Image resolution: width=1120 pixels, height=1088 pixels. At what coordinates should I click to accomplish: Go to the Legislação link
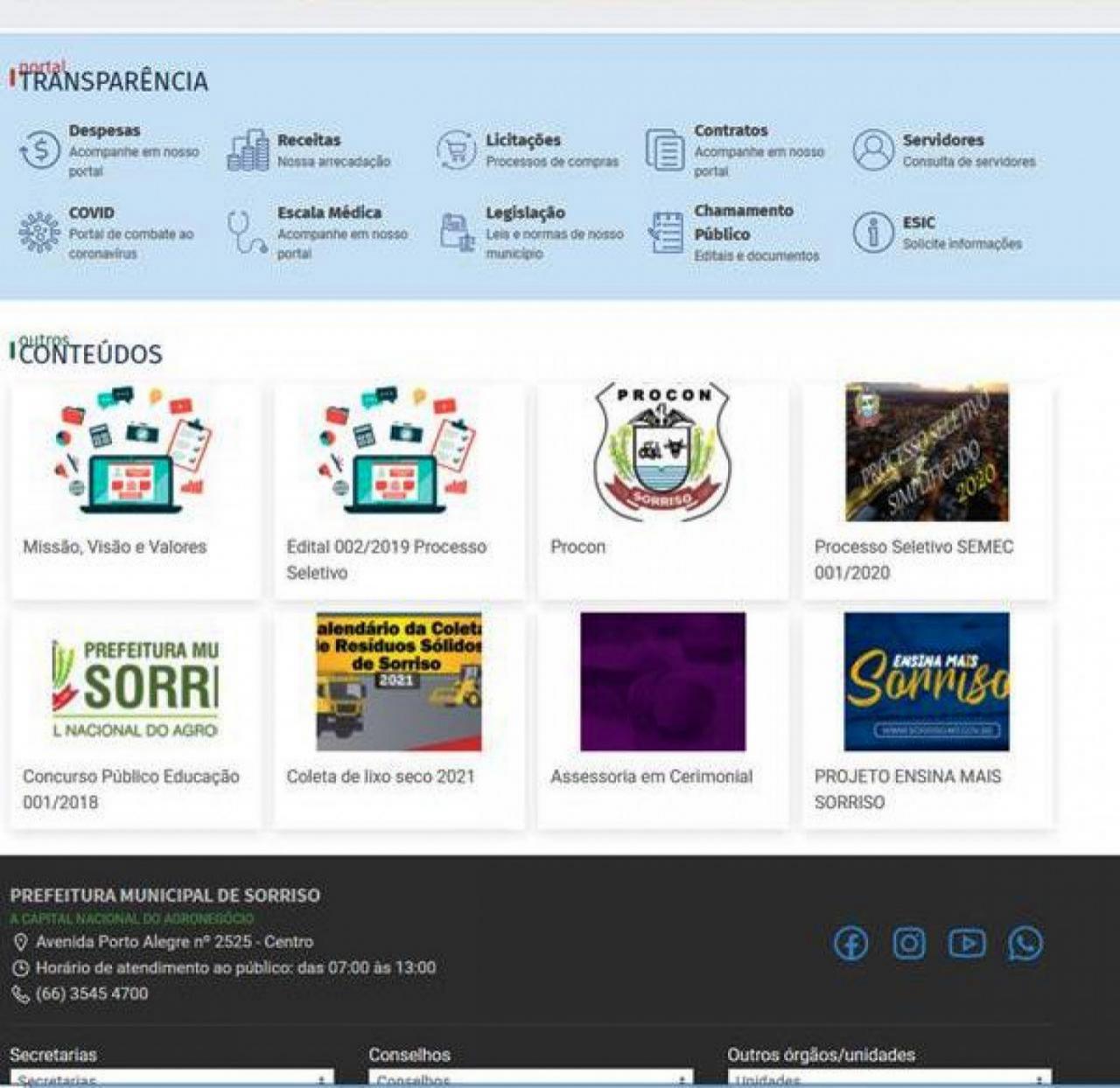pyautogui.click(x=525, y=213)
